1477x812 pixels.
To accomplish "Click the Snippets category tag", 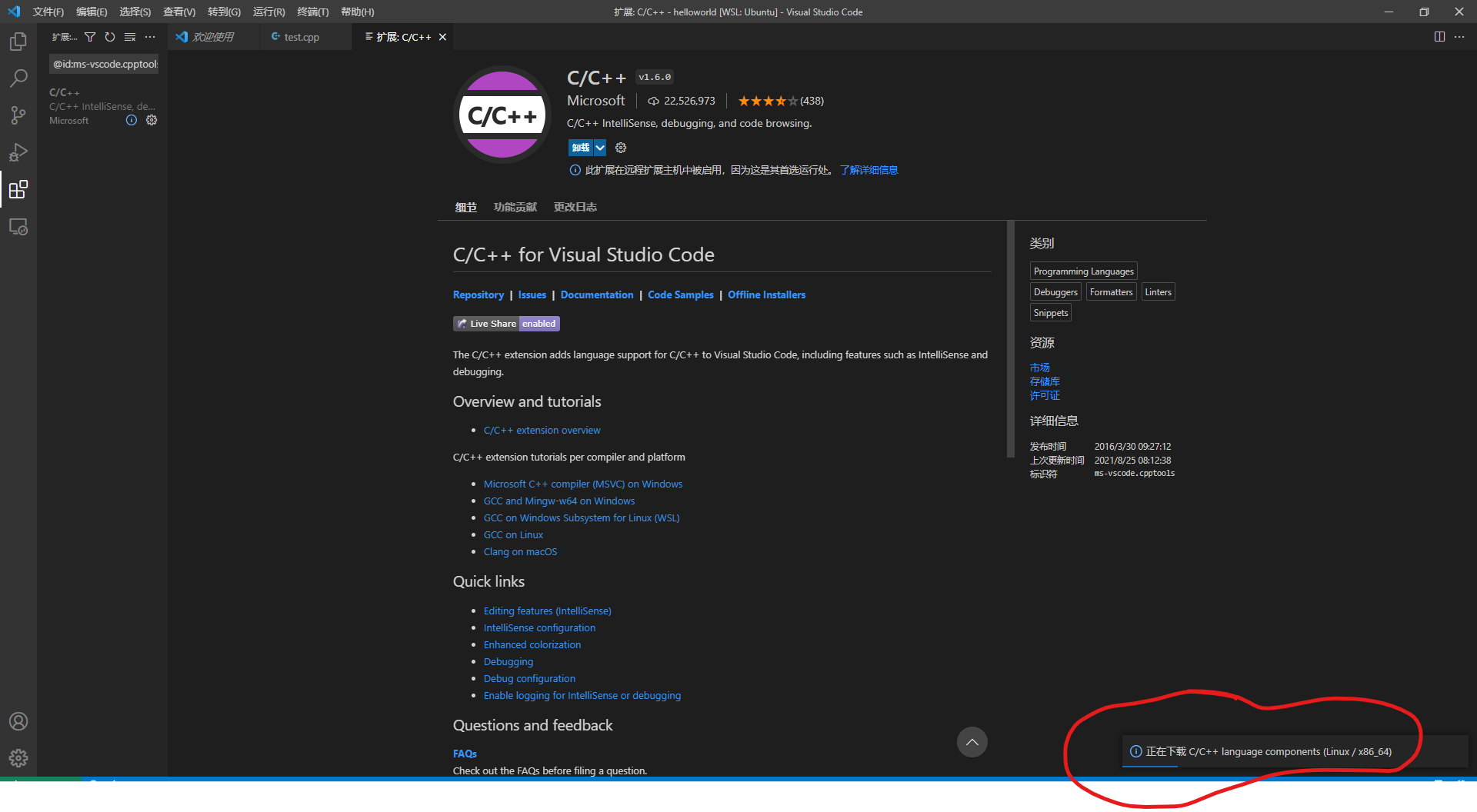I will coord(1051,312).
